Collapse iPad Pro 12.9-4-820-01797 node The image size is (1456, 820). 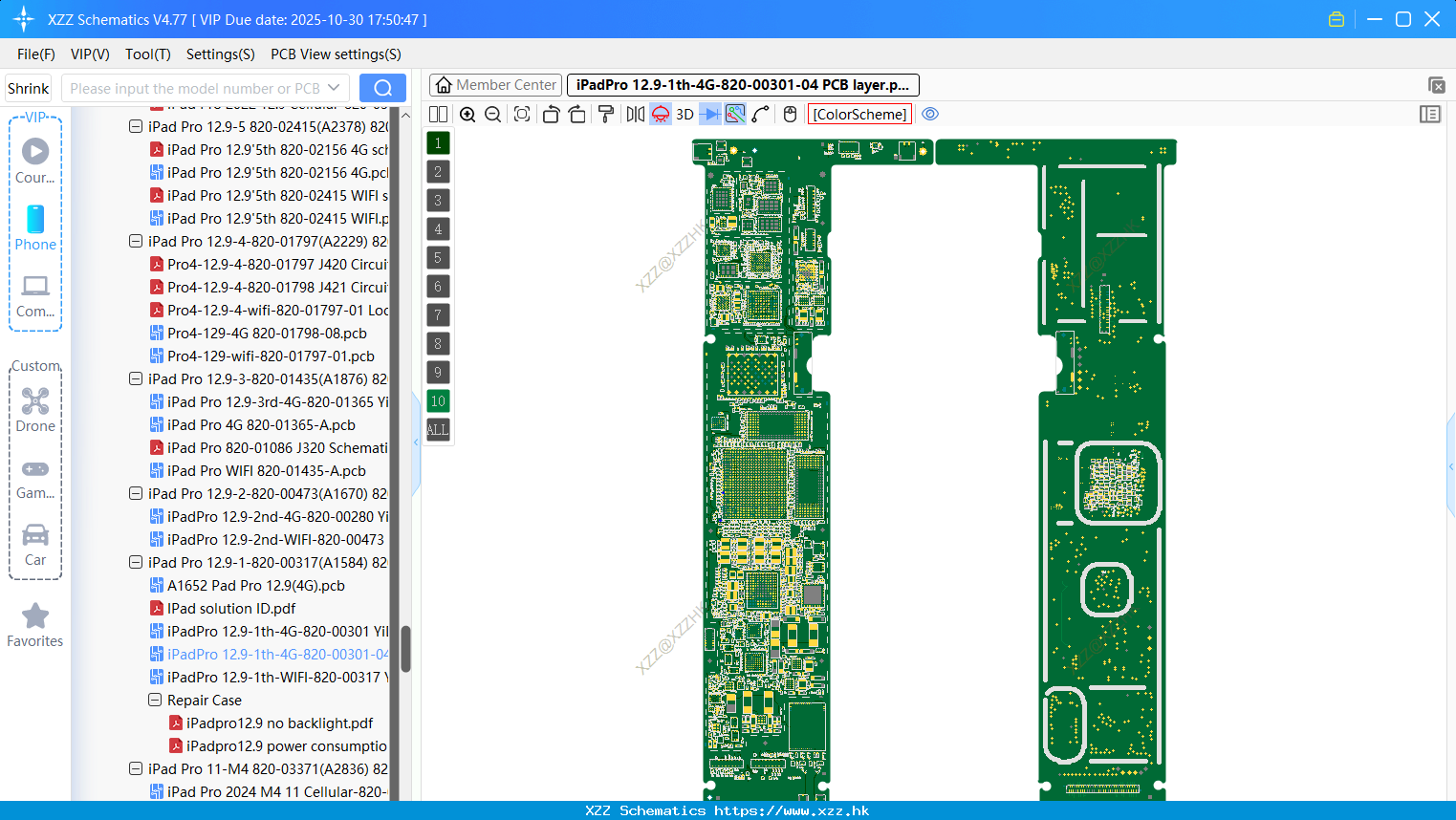click(x=136, y=241)
